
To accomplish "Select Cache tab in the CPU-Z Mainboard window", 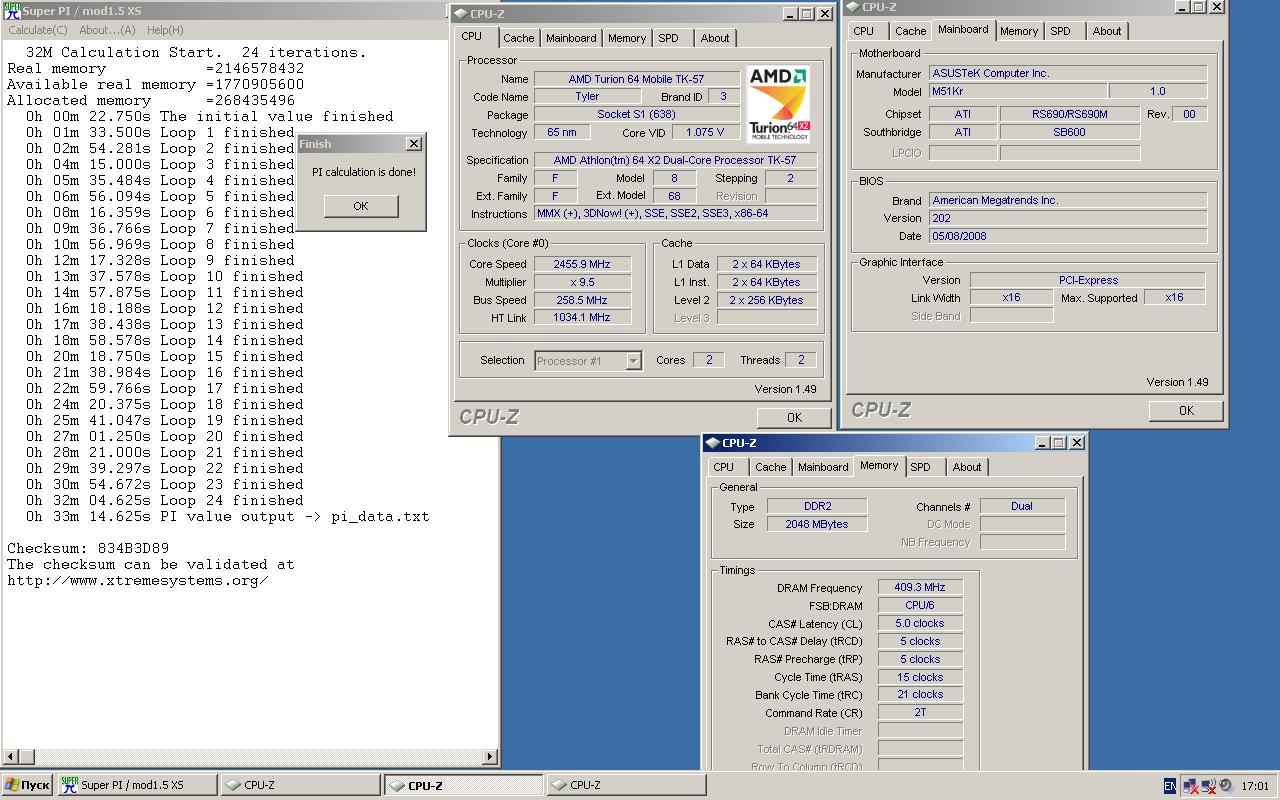I will pos(910,31).
